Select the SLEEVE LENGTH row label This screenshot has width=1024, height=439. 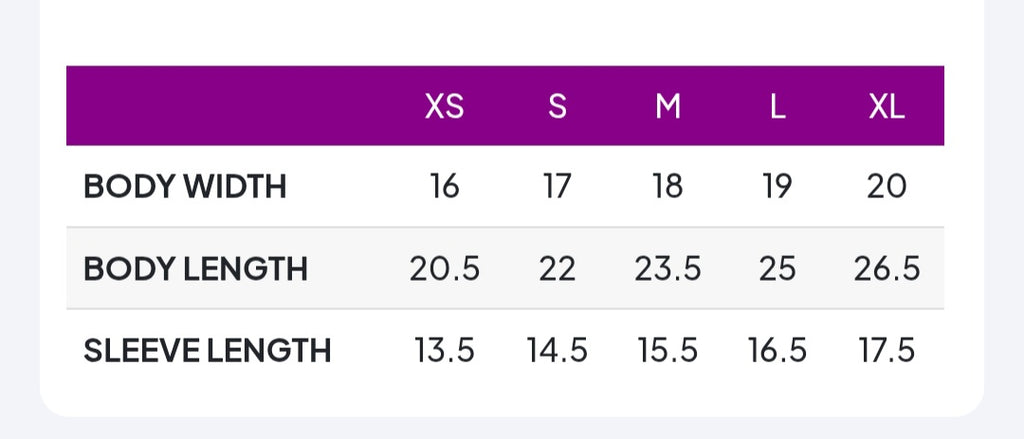point(207,351)
